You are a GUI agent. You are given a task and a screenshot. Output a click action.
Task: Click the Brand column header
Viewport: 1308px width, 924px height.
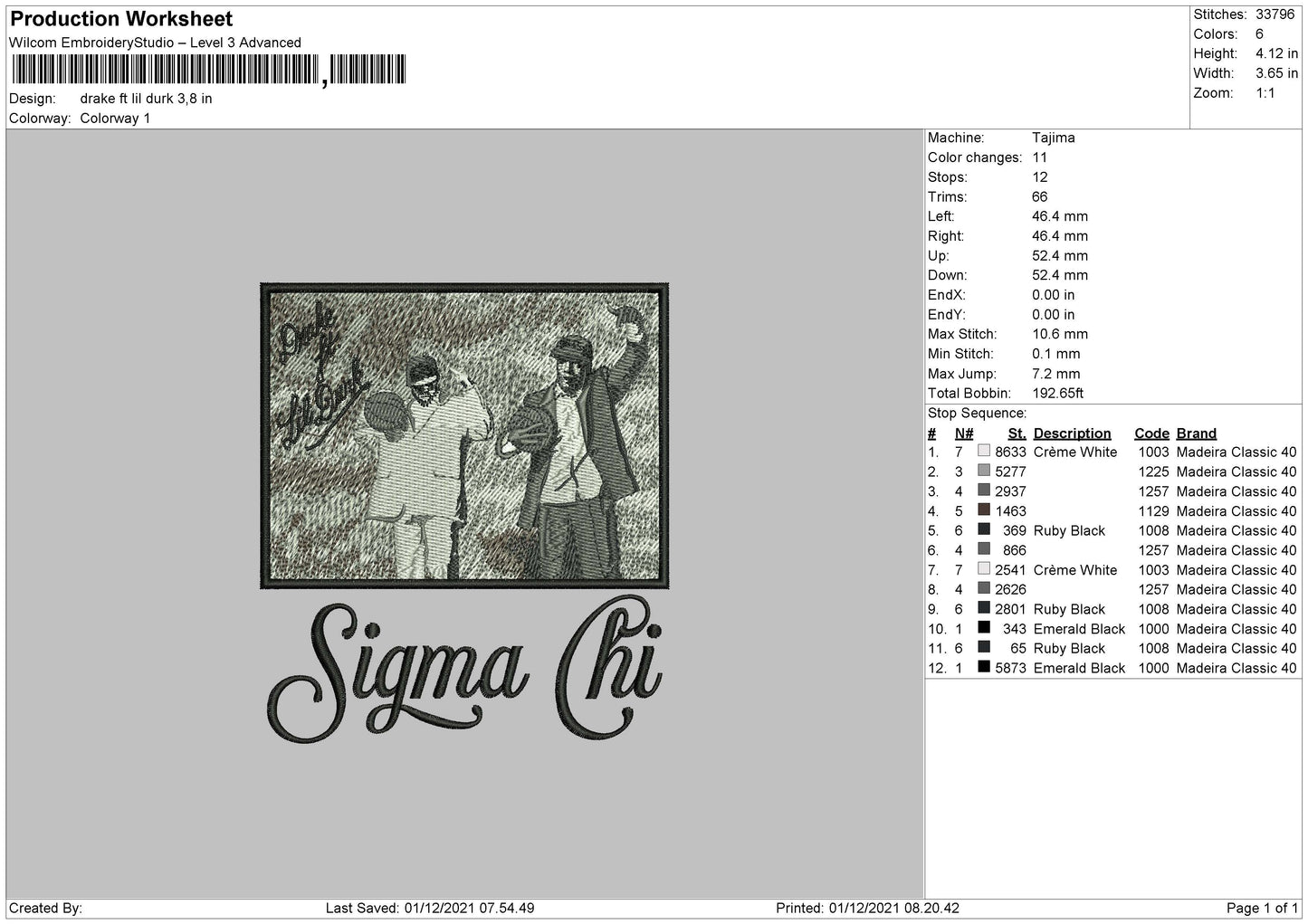[1197, 433]
